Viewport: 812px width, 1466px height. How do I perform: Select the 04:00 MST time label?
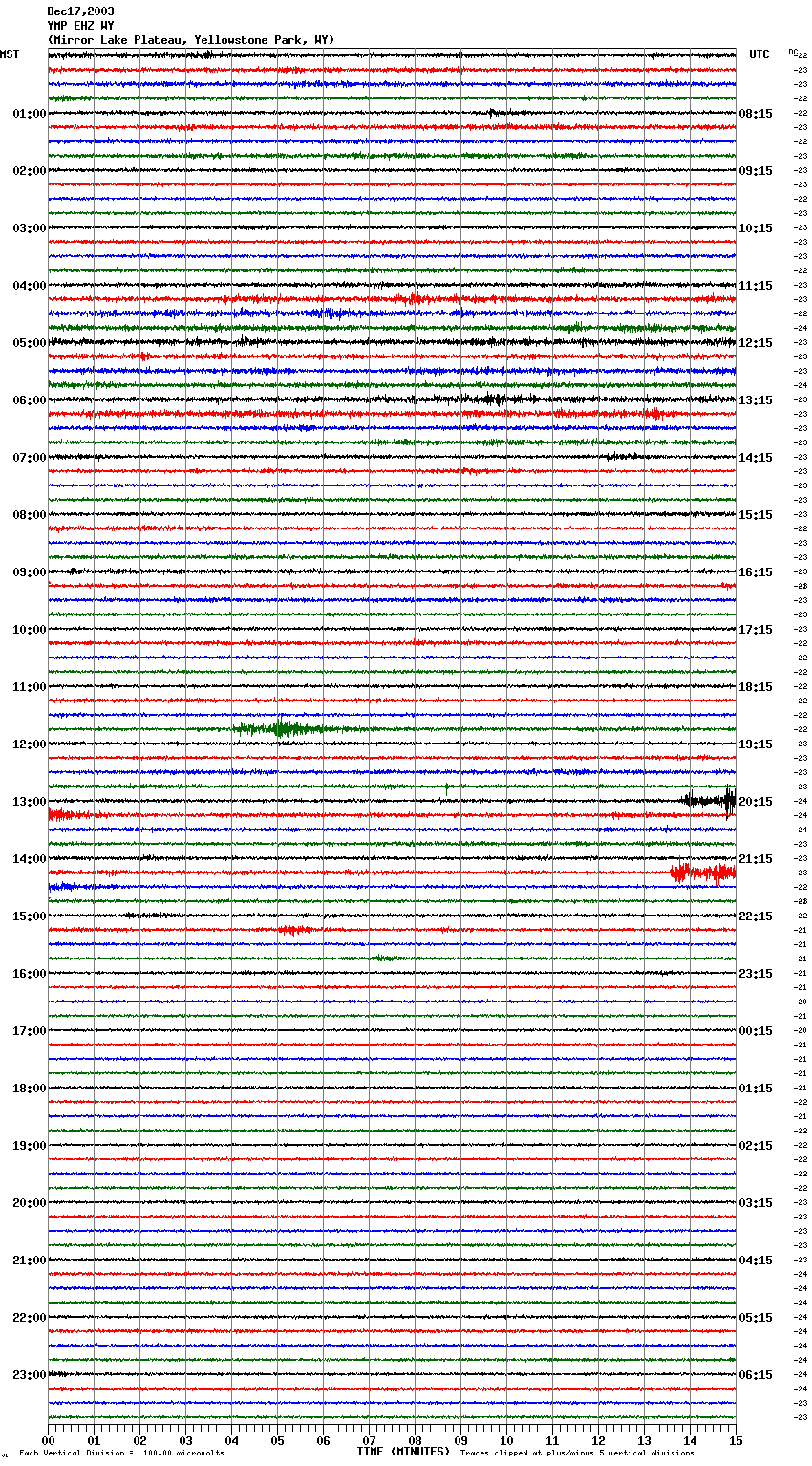pyautogui.click(x=29, y=286)
